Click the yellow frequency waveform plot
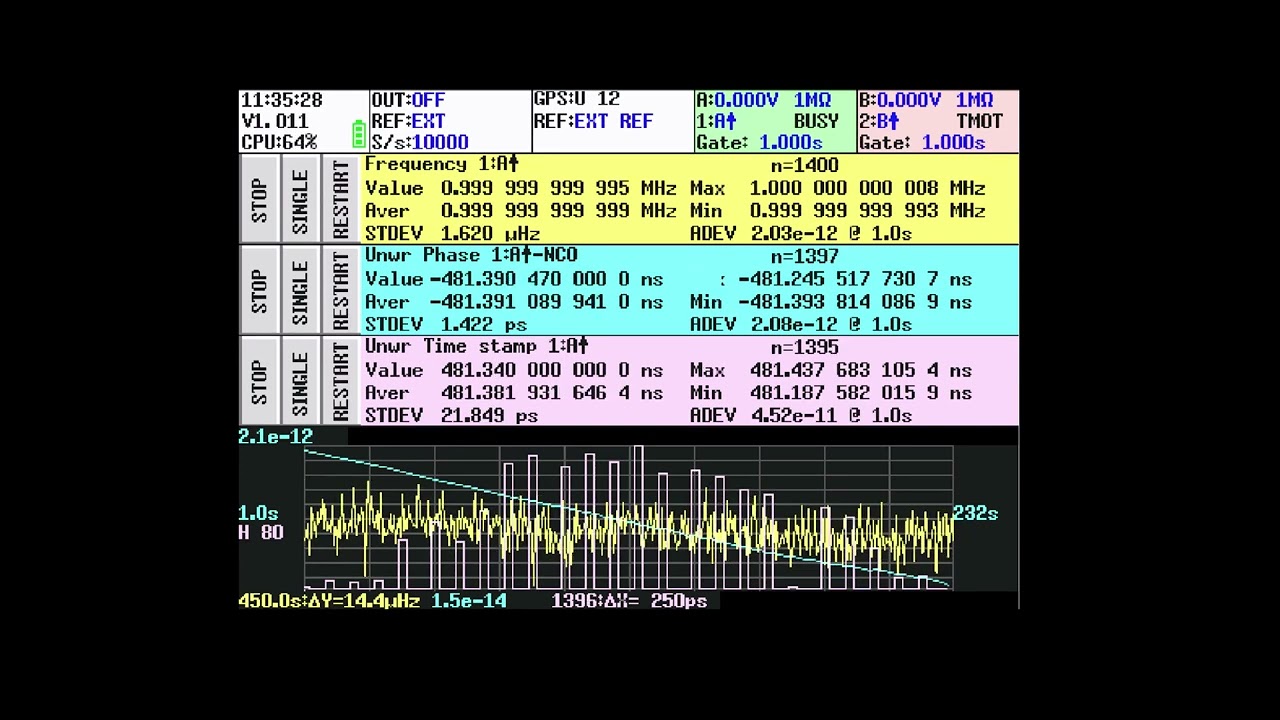1280x720 pixels. point(628,530)
